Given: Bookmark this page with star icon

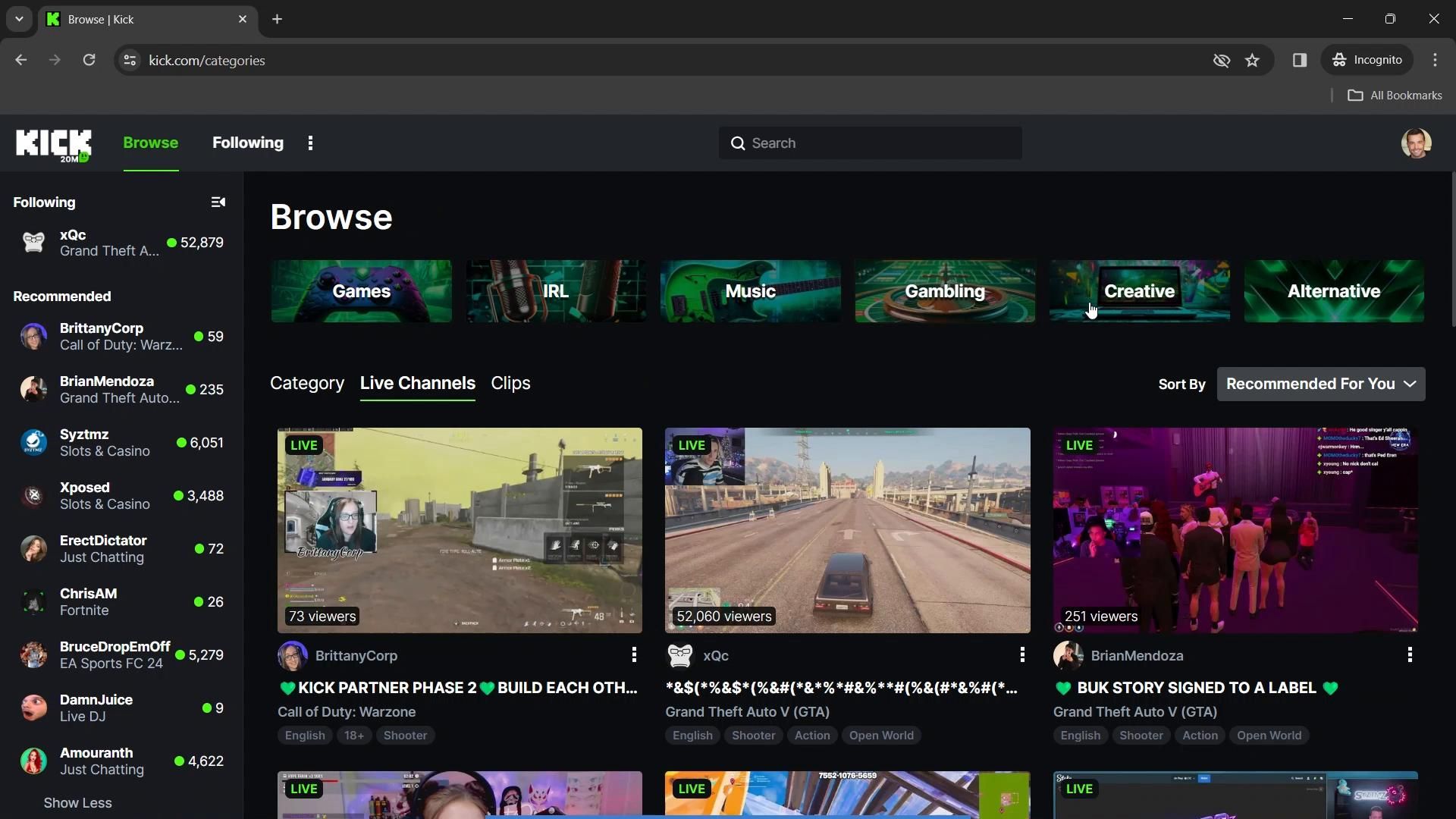Looking at the screenshot, I should click(1252, 61).
